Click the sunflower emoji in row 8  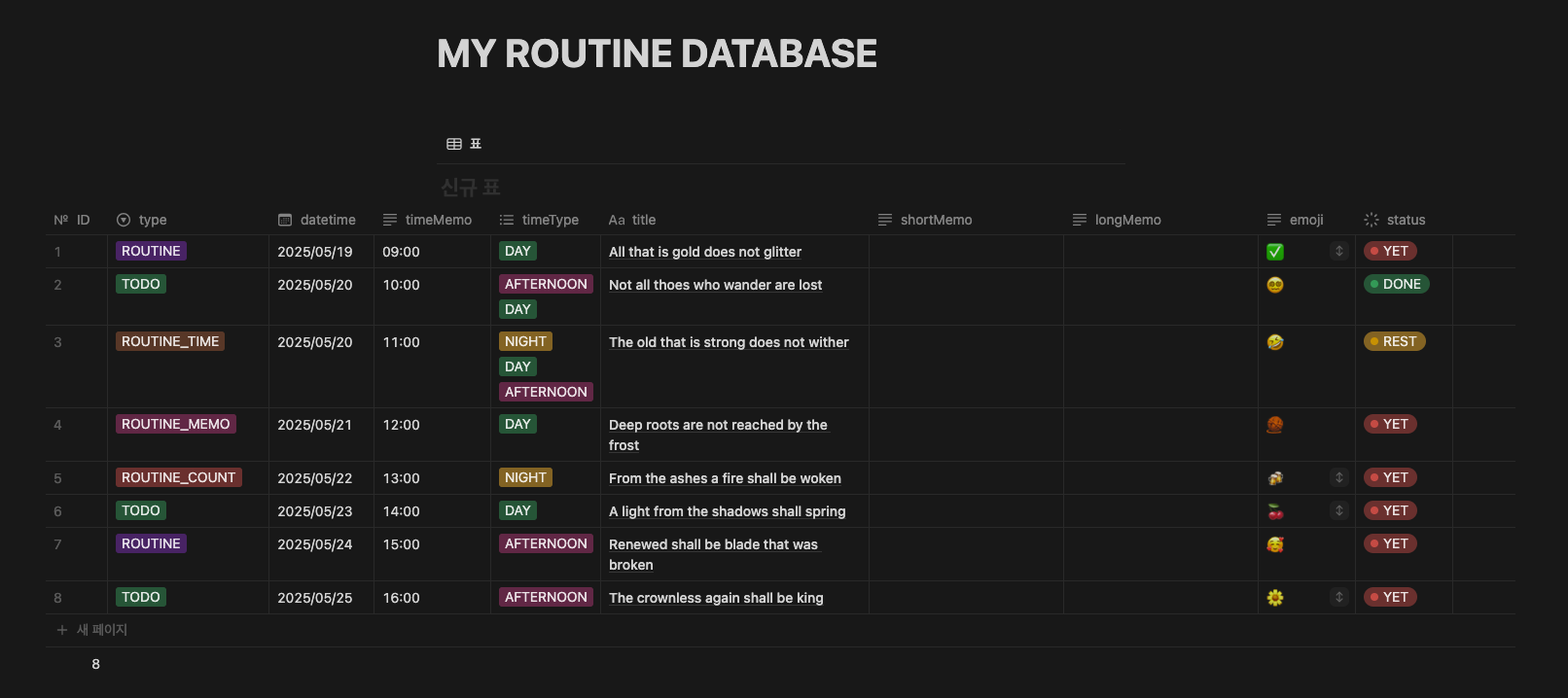pos(1275,598)
